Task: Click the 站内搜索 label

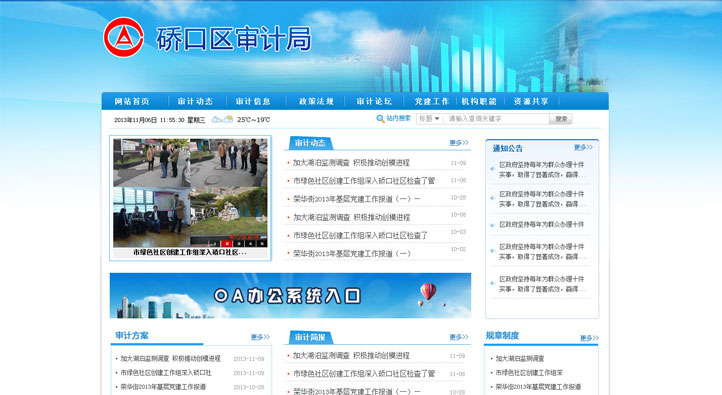Action: pyautogui.click(x=398, y=118)
